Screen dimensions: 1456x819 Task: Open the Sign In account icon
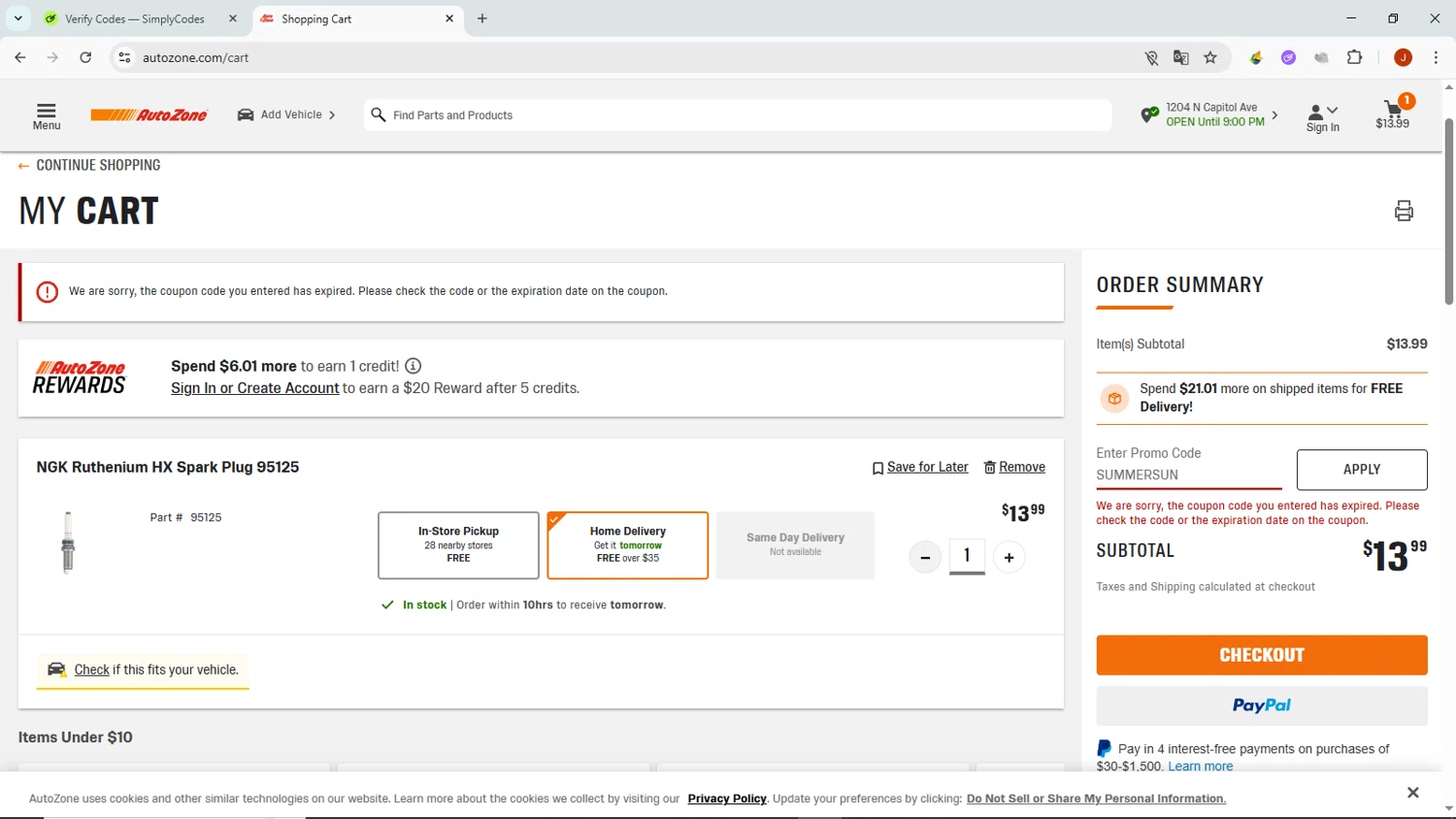(1315, 113)
